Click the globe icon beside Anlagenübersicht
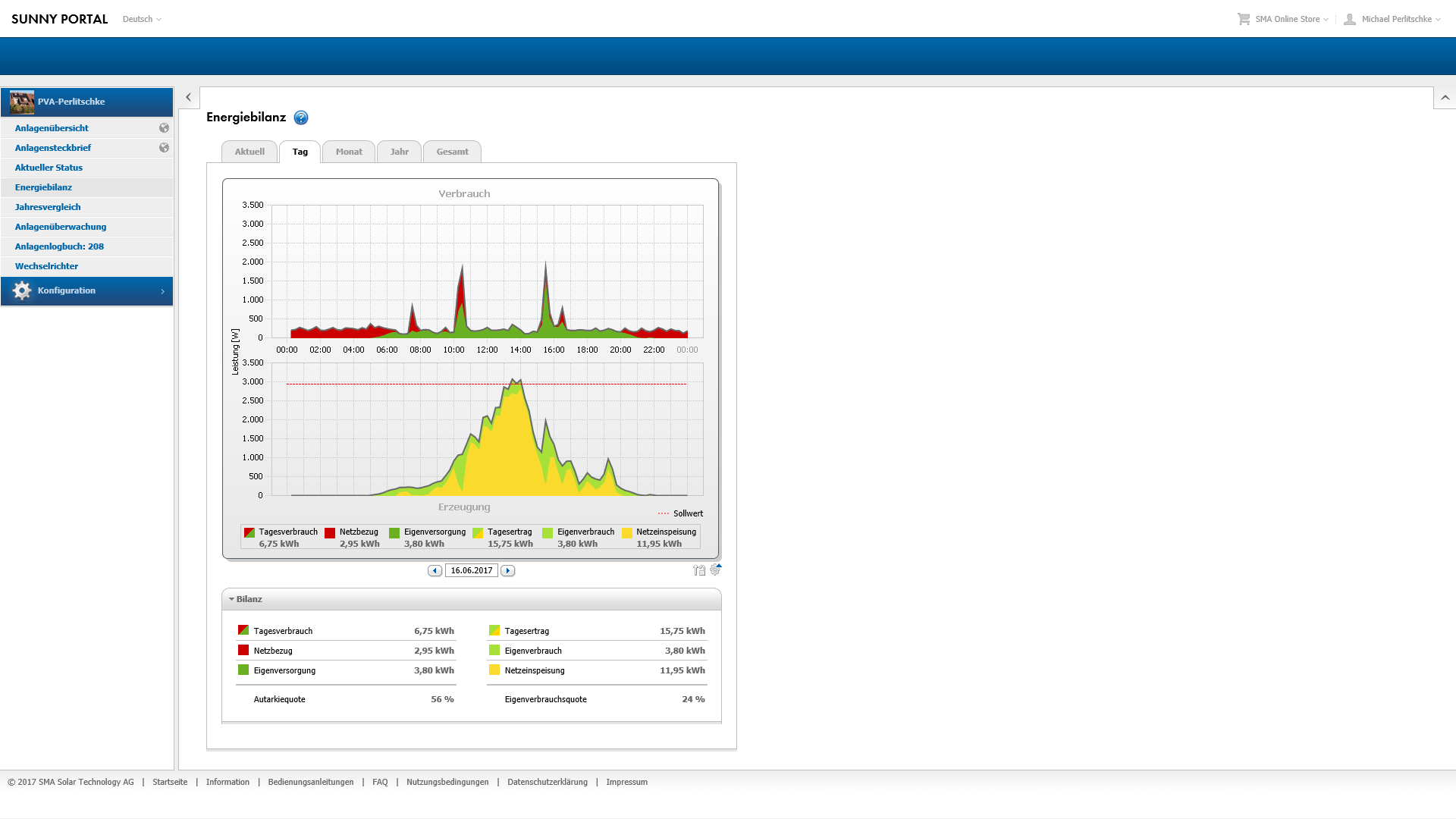Image resolution: width=1456 pixels, height=819 pixels. [x=164, y=128]
